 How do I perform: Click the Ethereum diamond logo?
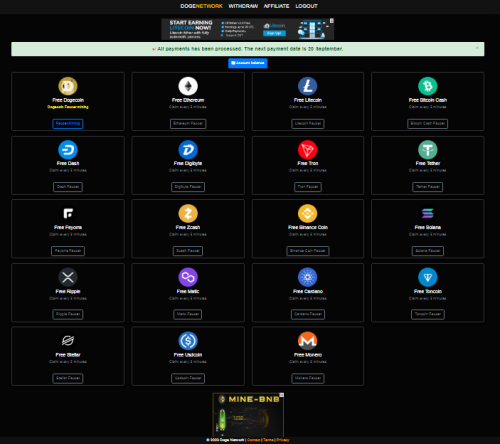click(x=188, y=86)
